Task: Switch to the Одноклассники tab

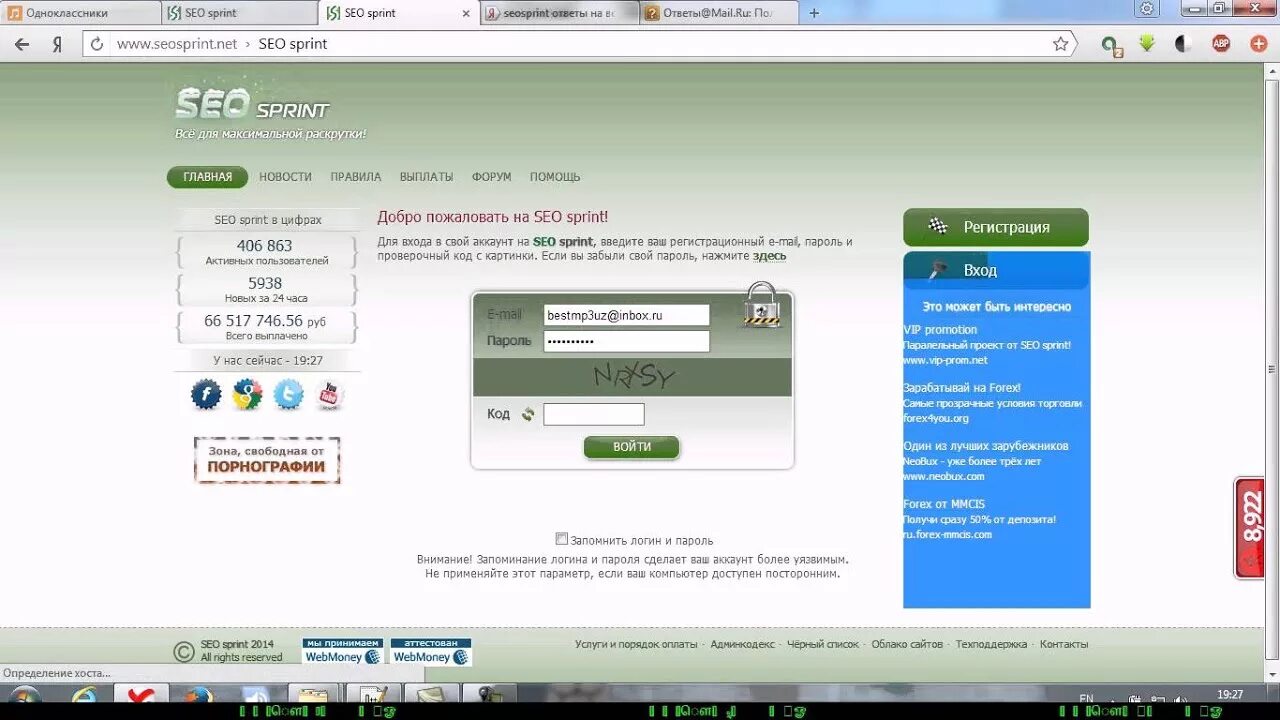Action: (x=80, y=13)
